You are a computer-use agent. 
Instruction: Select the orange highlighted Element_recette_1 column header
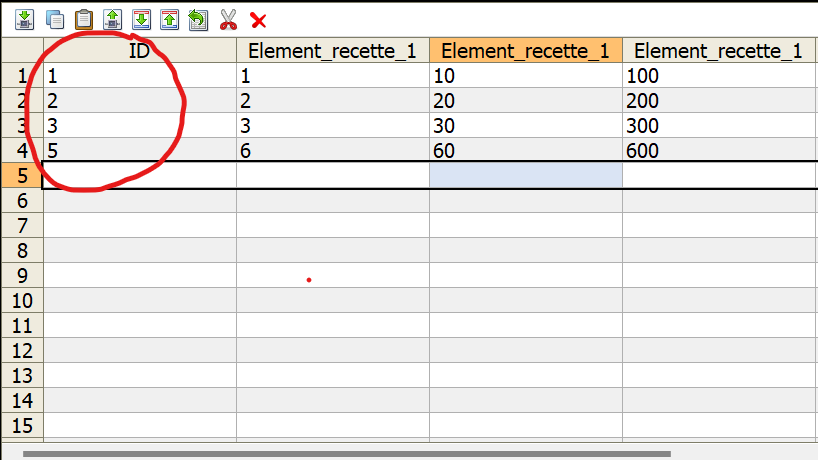coord(526,51)
